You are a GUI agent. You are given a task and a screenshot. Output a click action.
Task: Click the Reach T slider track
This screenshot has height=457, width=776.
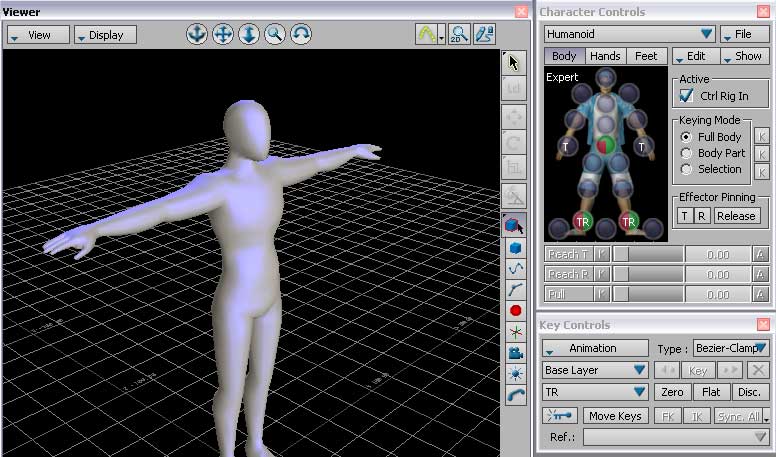tap(648, 255)
